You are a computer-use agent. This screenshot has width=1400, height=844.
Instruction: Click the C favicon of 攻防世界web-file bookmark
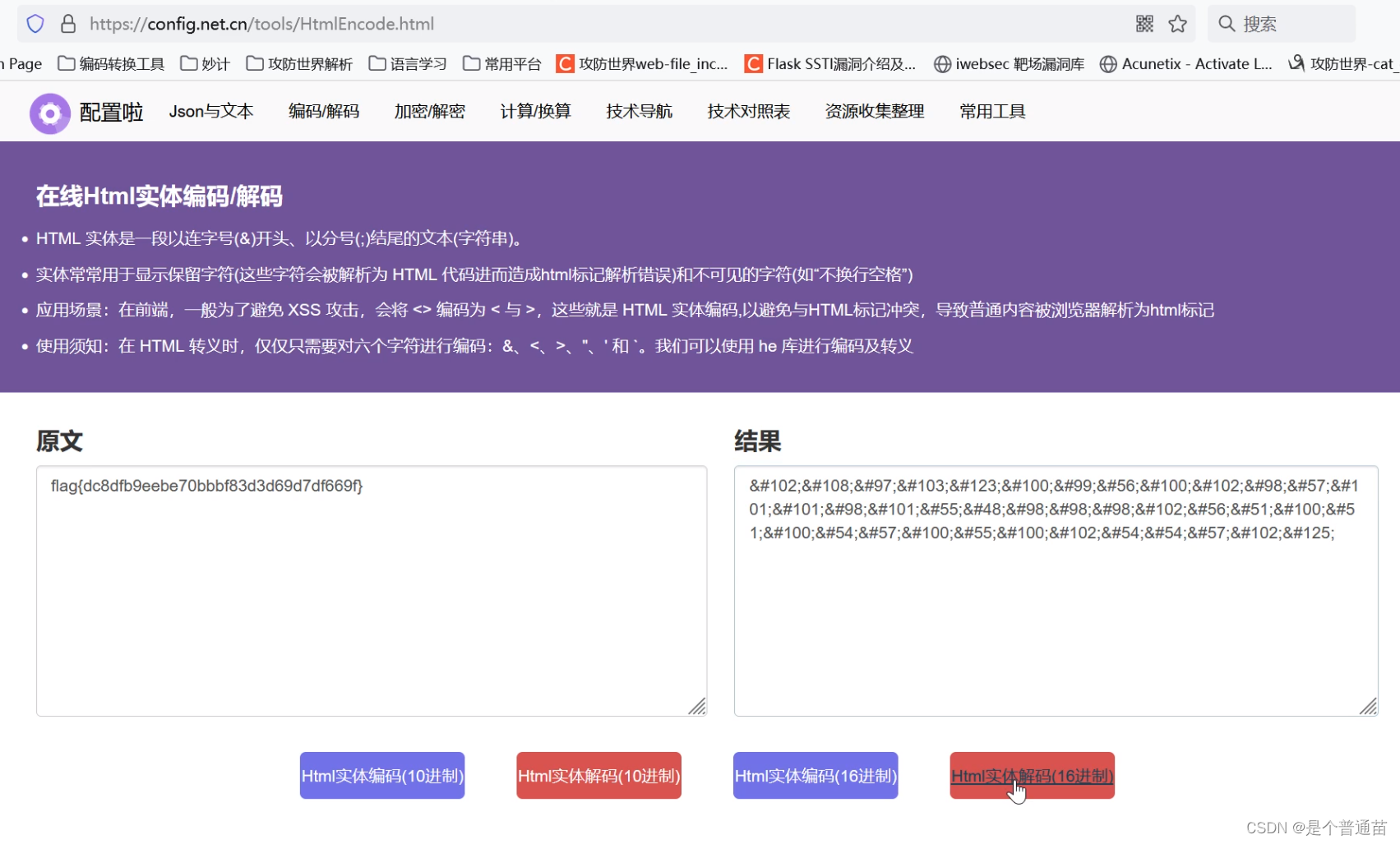565,63
